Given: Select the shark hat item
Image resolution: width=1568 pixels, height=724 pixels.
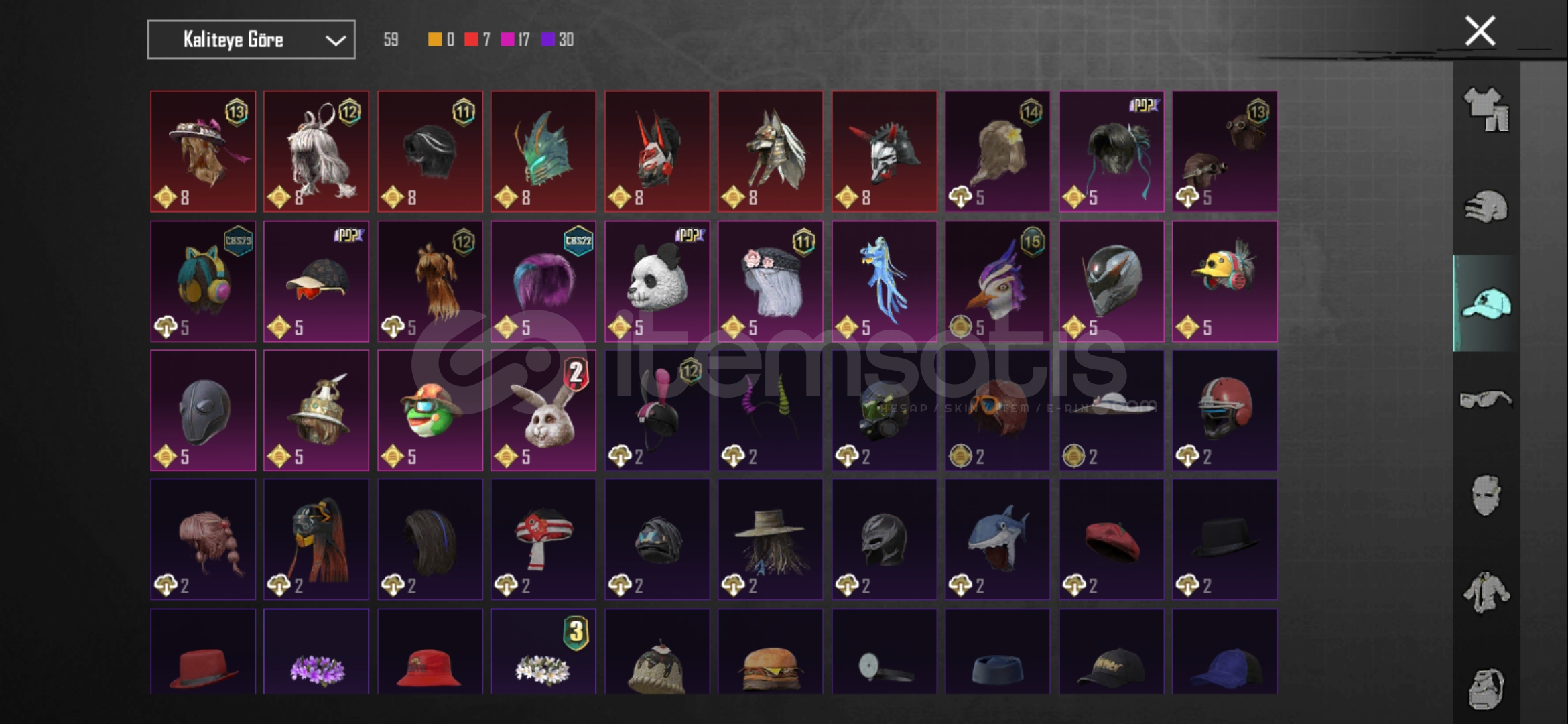Looking at the screenshot, I should point(997,539).
